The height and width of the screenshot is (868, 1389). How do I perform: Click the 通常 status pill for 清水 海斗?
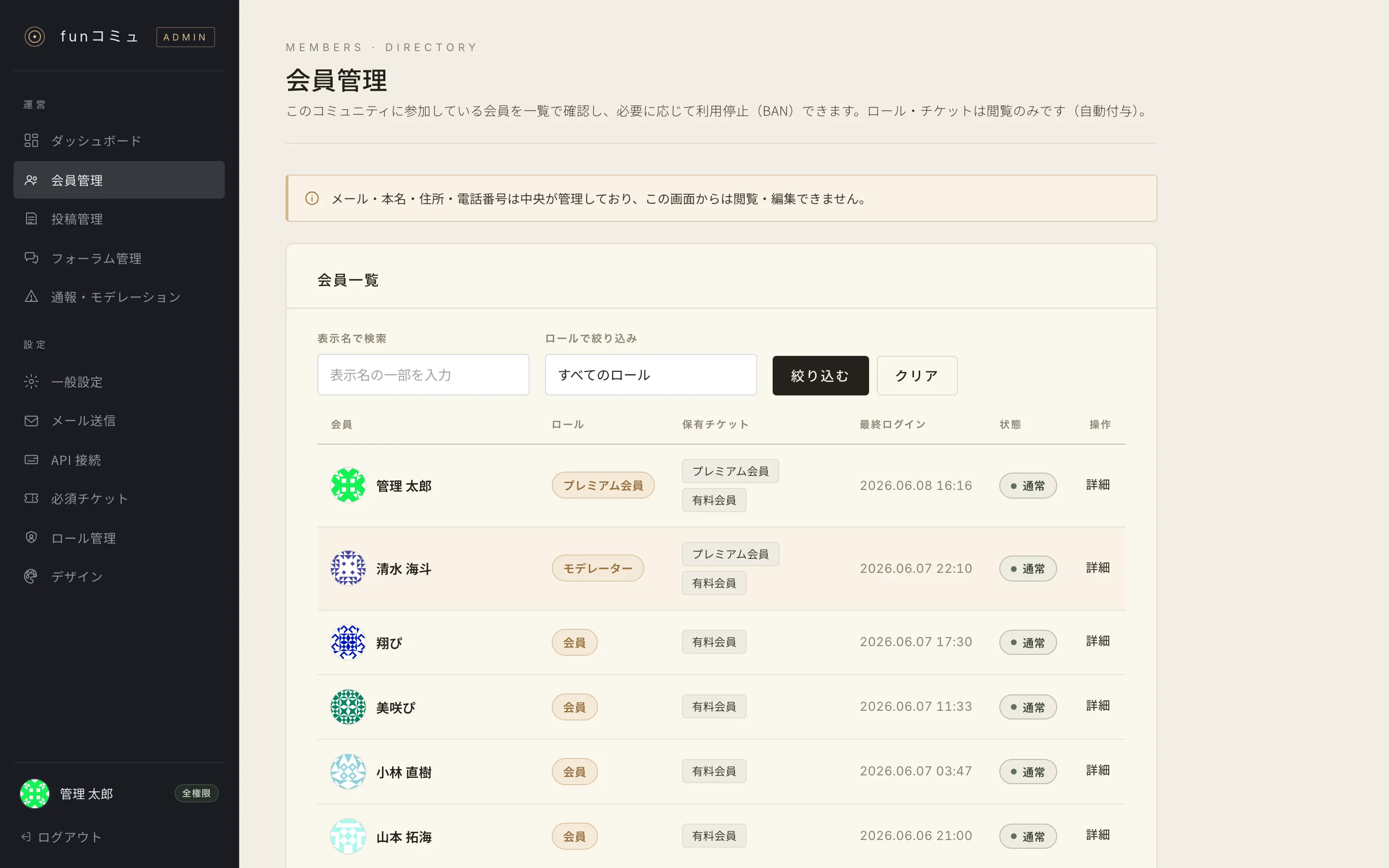[1028, 569]
